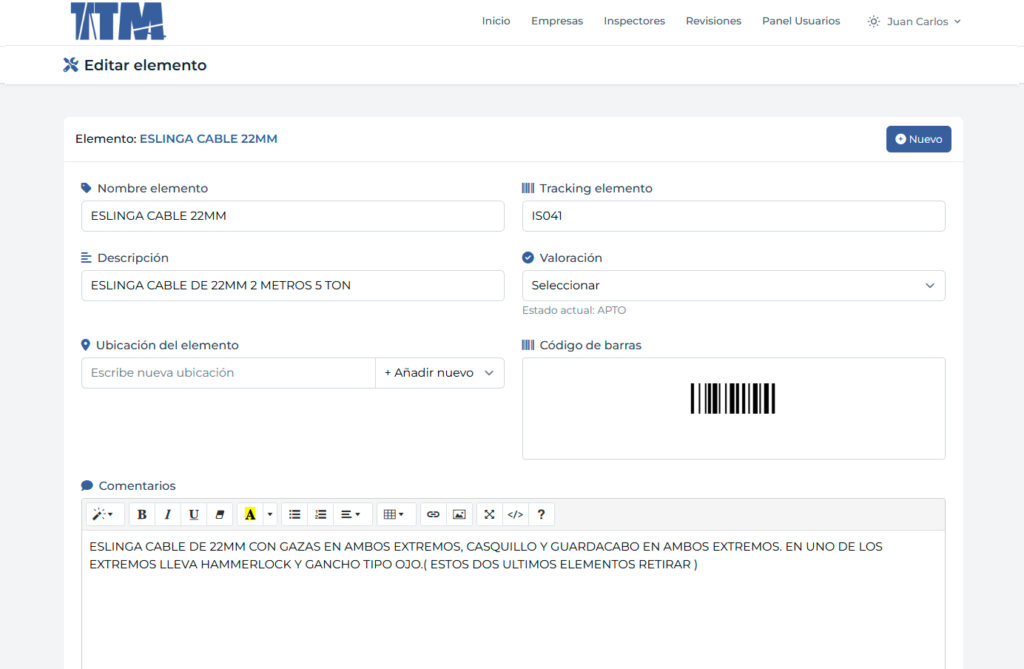1024x669 pixels.
Task: Click the 'Comentarios' label
Action: tap(137, 485)
